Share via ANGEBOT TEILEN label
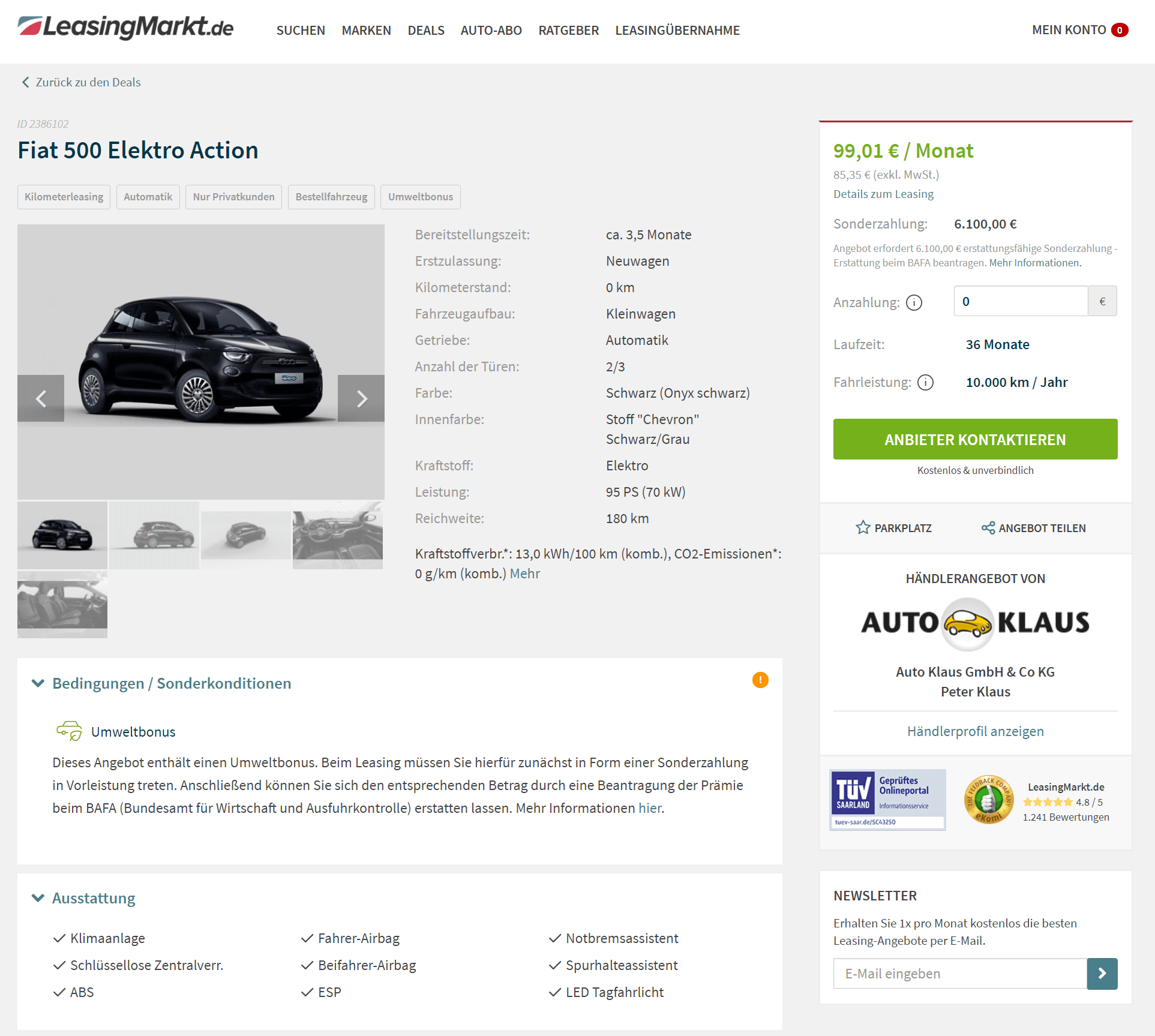The image size is (1155, 1036). (1042, 528)
